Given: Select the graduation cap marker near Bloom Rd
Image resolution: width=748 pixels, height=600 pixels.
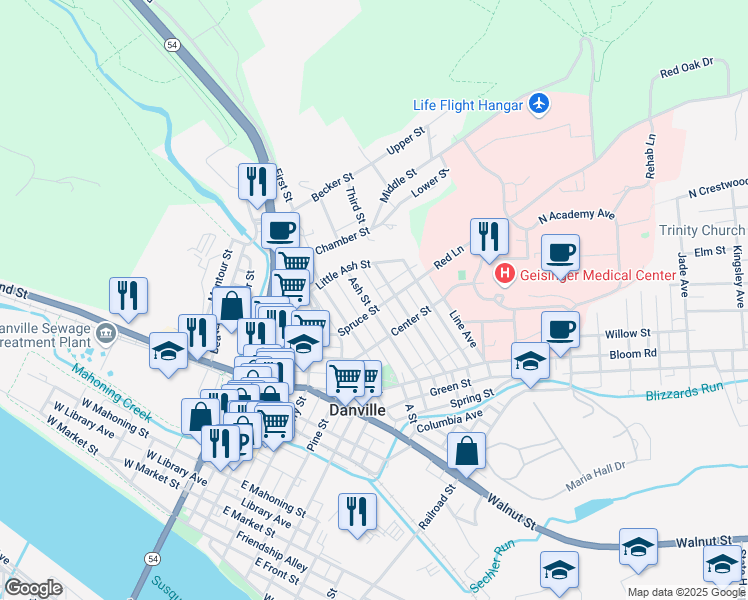Looking at the screenshot, I should [530, 363].
